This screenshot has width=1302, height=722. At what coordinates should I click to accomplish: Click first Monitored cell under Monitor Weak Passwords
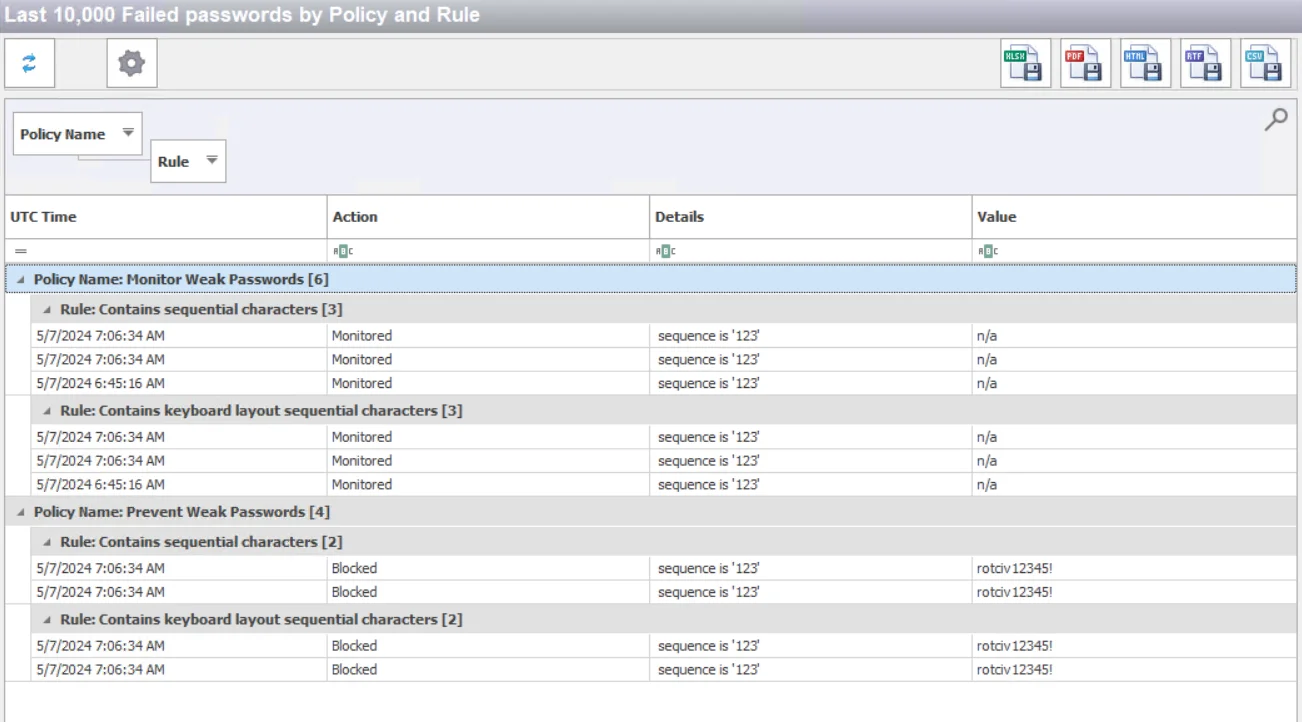pos(488,335)
